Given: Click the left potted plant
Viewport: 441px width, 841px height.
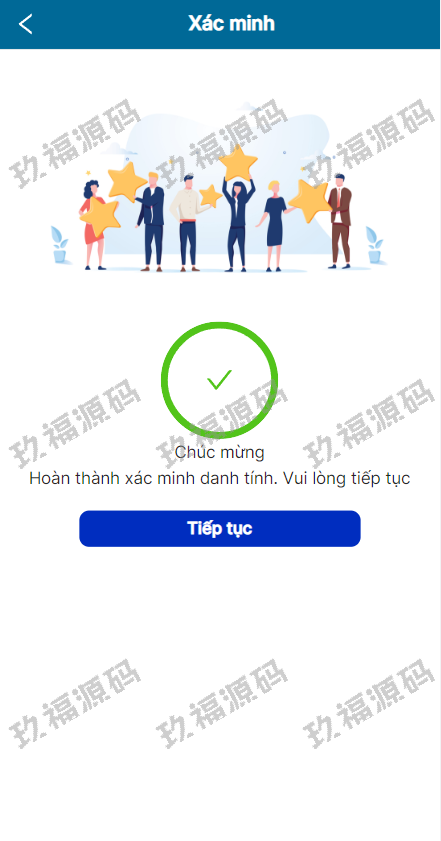Looking at the screenshot, I should tap(60, 245).
